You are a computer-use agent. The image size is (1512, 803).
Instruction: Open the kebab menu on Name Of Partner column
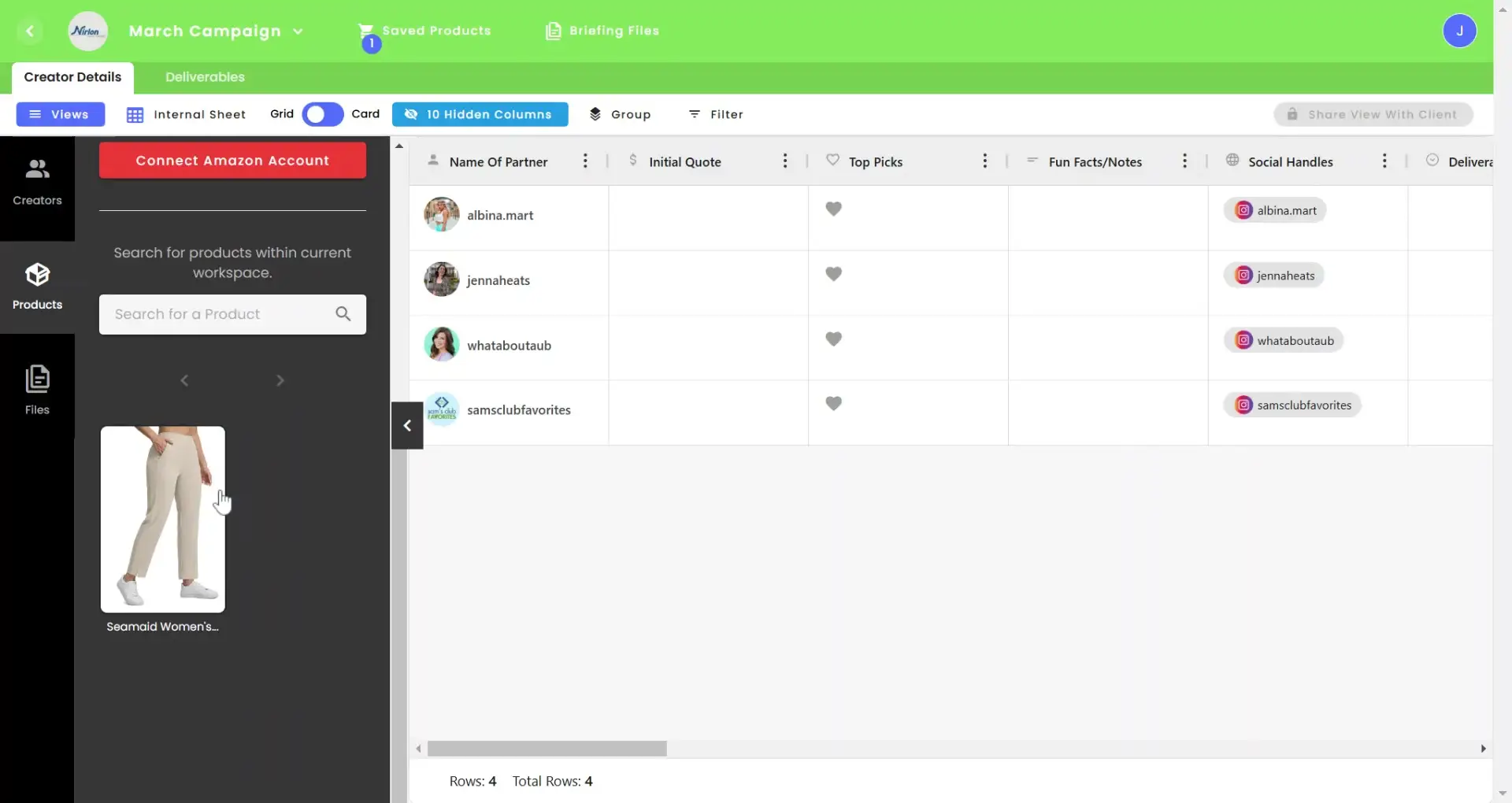click(x=585, y=161)
